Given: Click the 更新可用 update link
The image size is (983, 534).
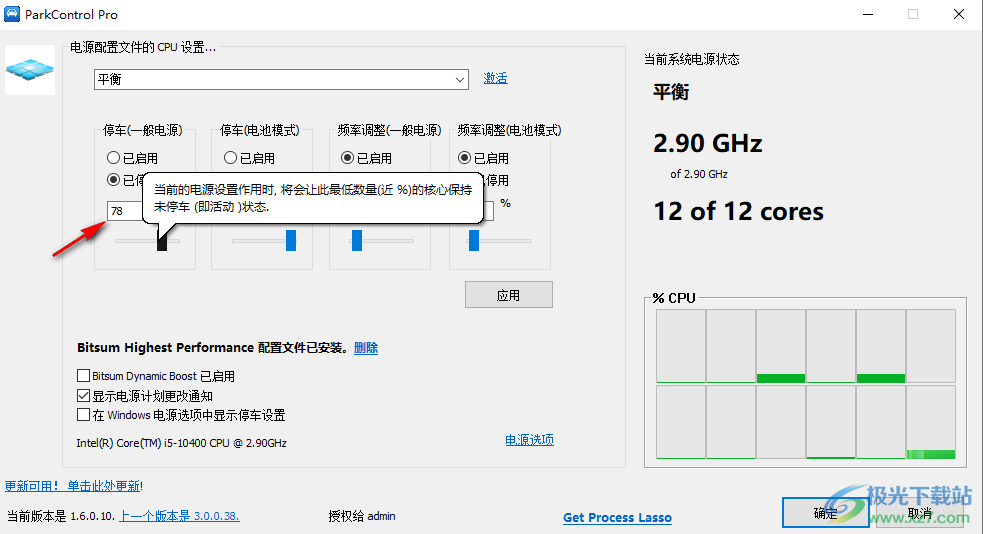Looking at the screenshot, I should pos(73,486).
